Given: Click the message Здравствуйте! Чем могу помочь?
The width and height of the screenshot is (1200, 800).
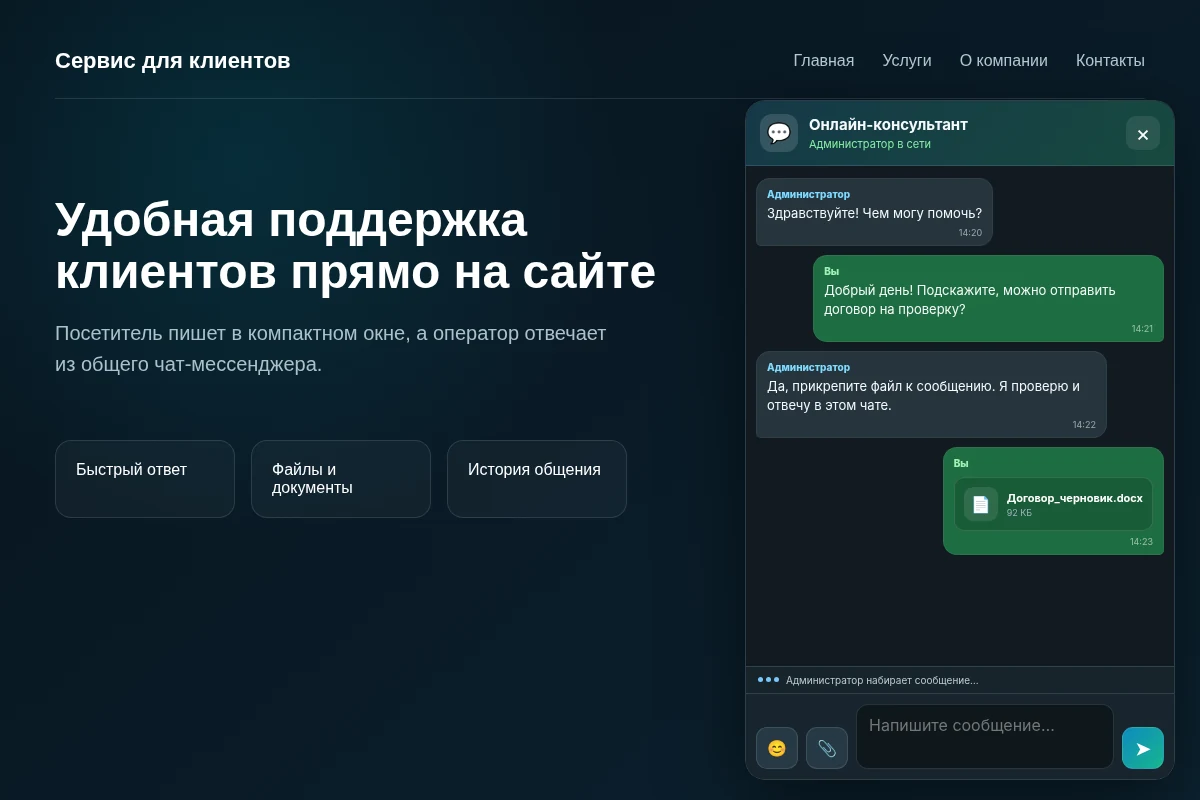Looking at the screenshot, I should coord(874,213).
